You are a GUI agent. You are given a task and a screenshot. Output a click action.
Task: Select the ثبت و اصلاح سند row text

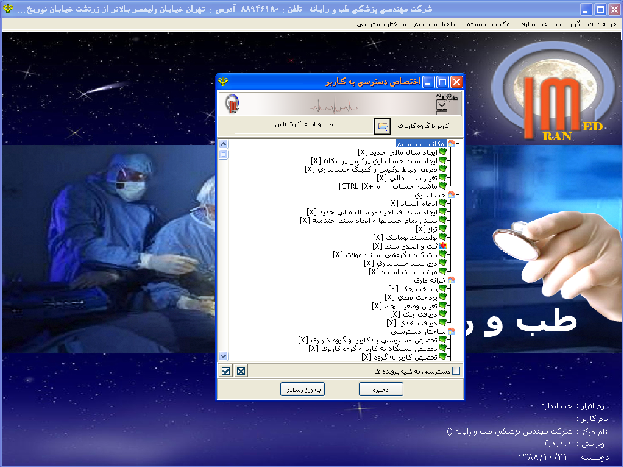[x=405, y=246]
